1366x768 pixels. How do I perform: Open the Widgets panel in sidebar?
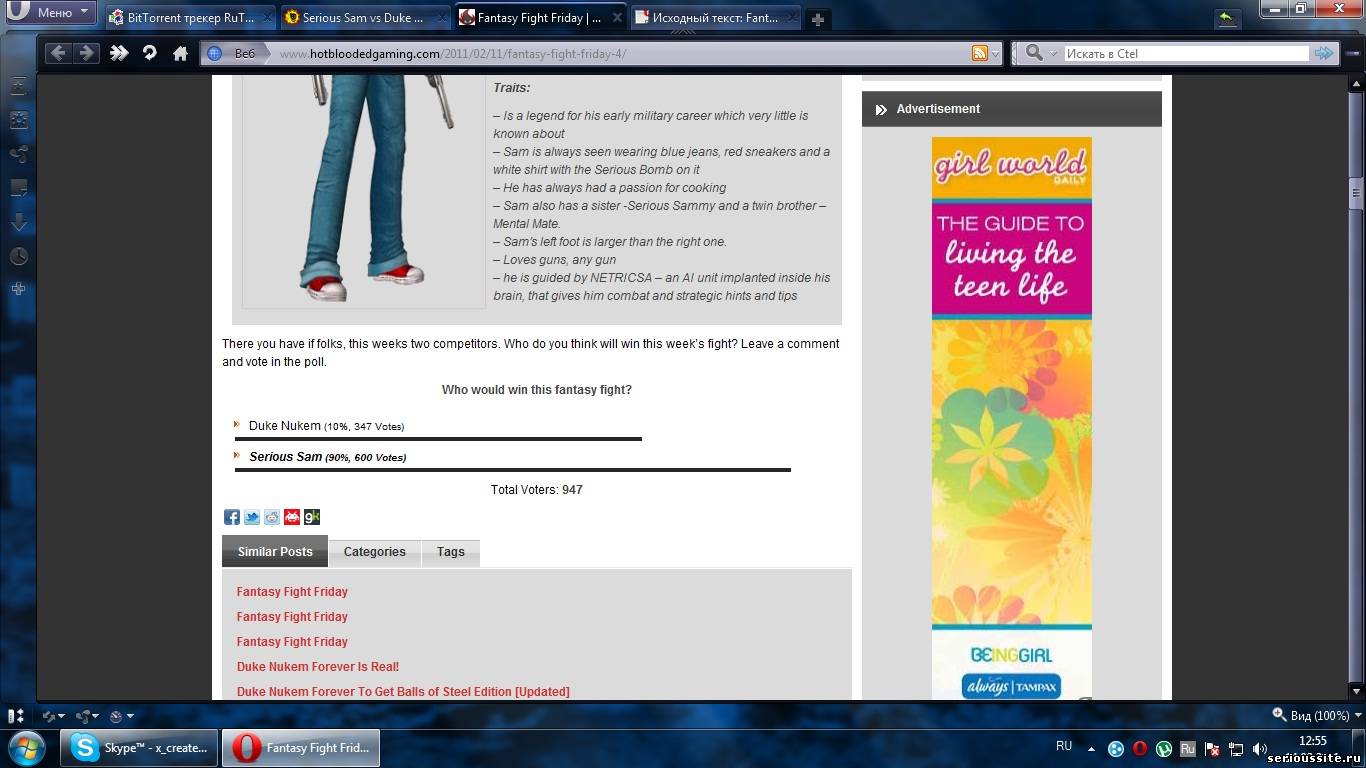[x=18, y=120]
